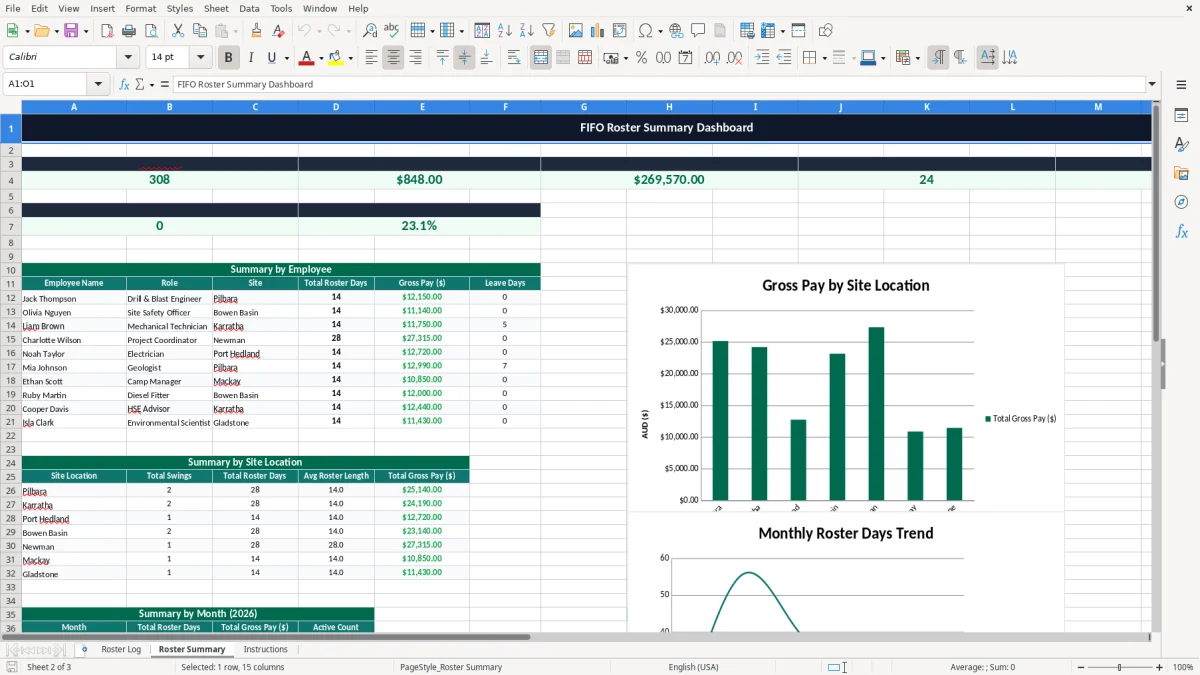Viewport: 1200px width, 675px height.
Task: Click Sort Descending icon
Action: coord(527,31)
